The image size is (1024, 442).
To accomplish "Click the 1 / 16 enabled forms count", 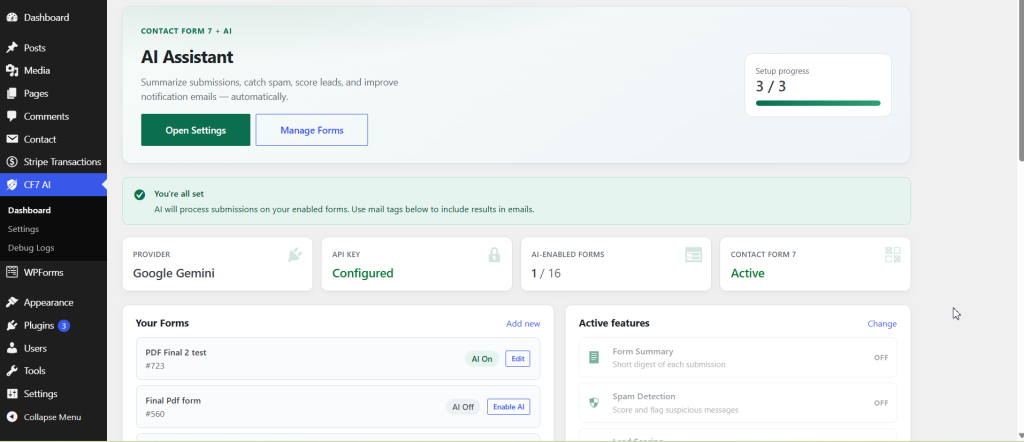I will click(x=546, y=274).
